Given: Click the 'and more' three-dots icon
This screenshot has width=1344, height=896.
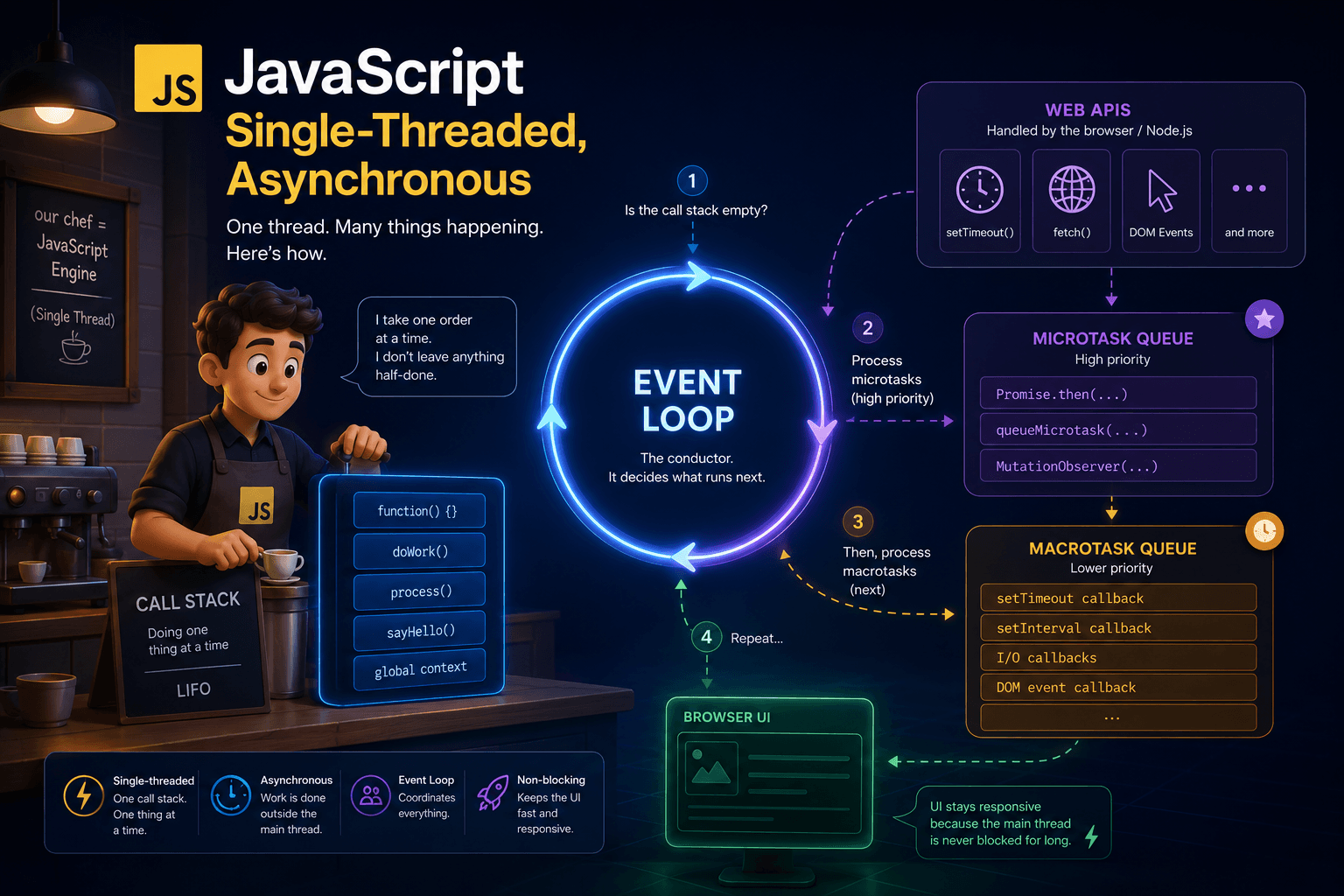Looking at the screenshot, I should 1249,188.
